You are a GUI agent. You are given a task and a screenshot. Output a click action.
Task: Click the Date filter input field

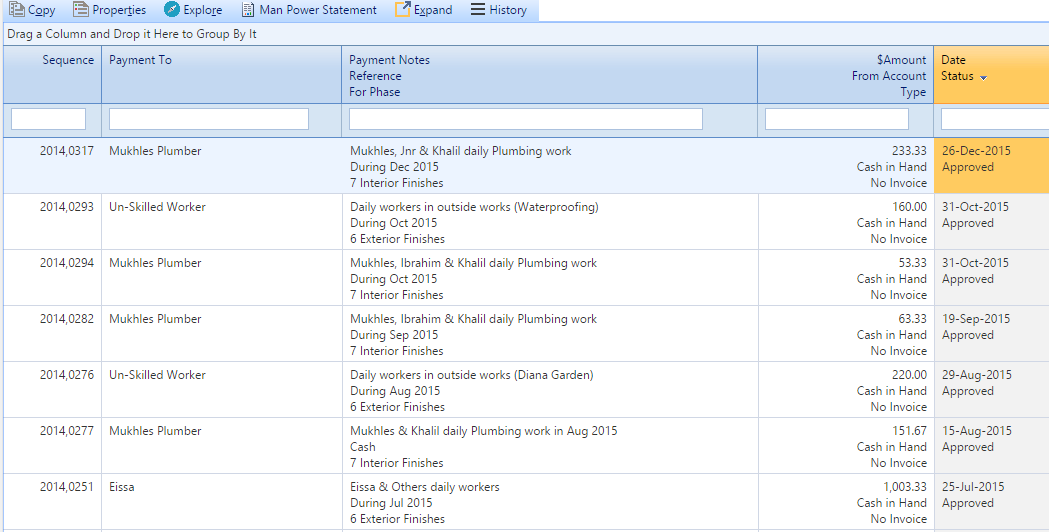pos(995,119)
